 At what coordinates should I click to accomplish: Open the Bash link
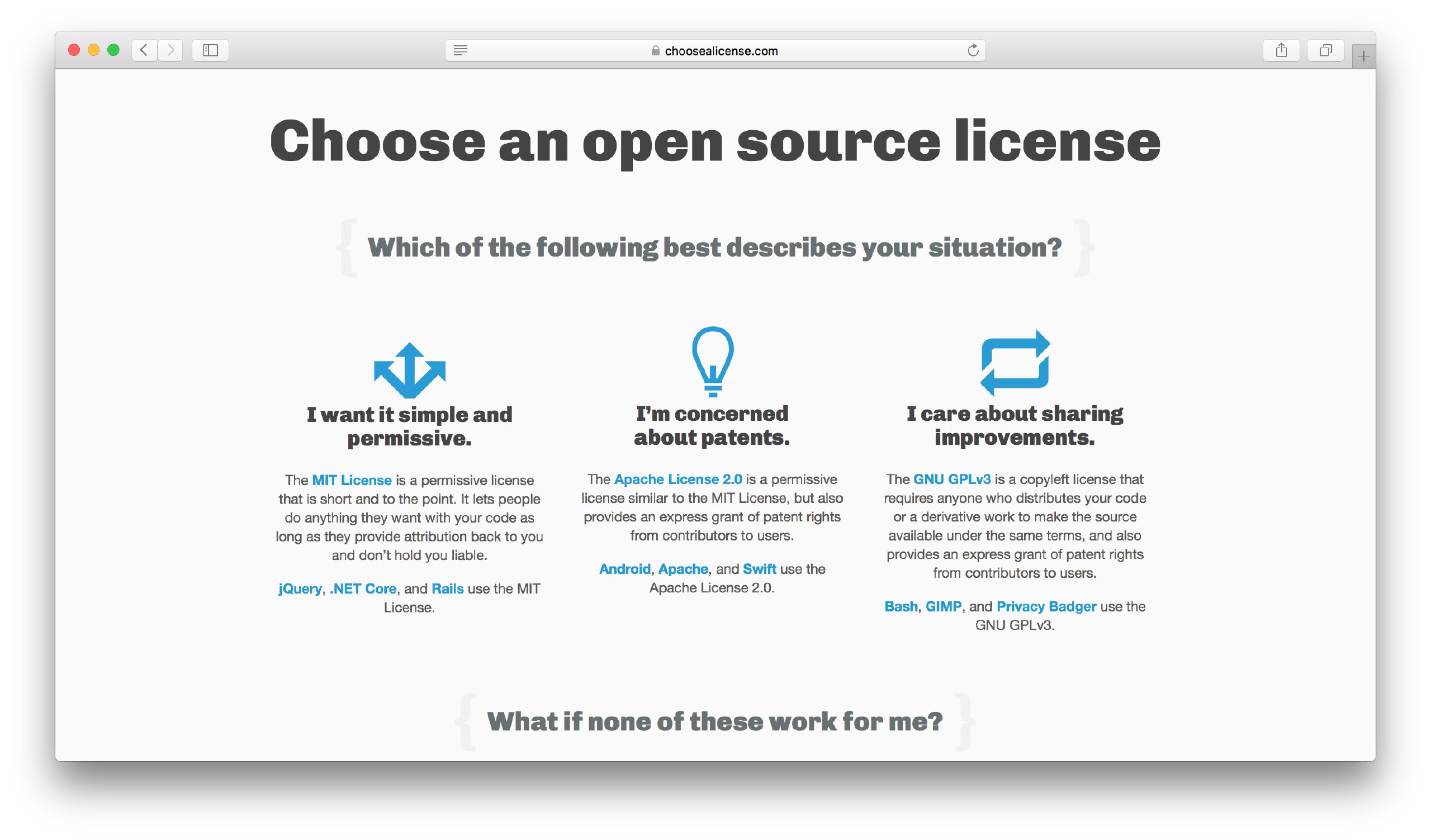901,606
